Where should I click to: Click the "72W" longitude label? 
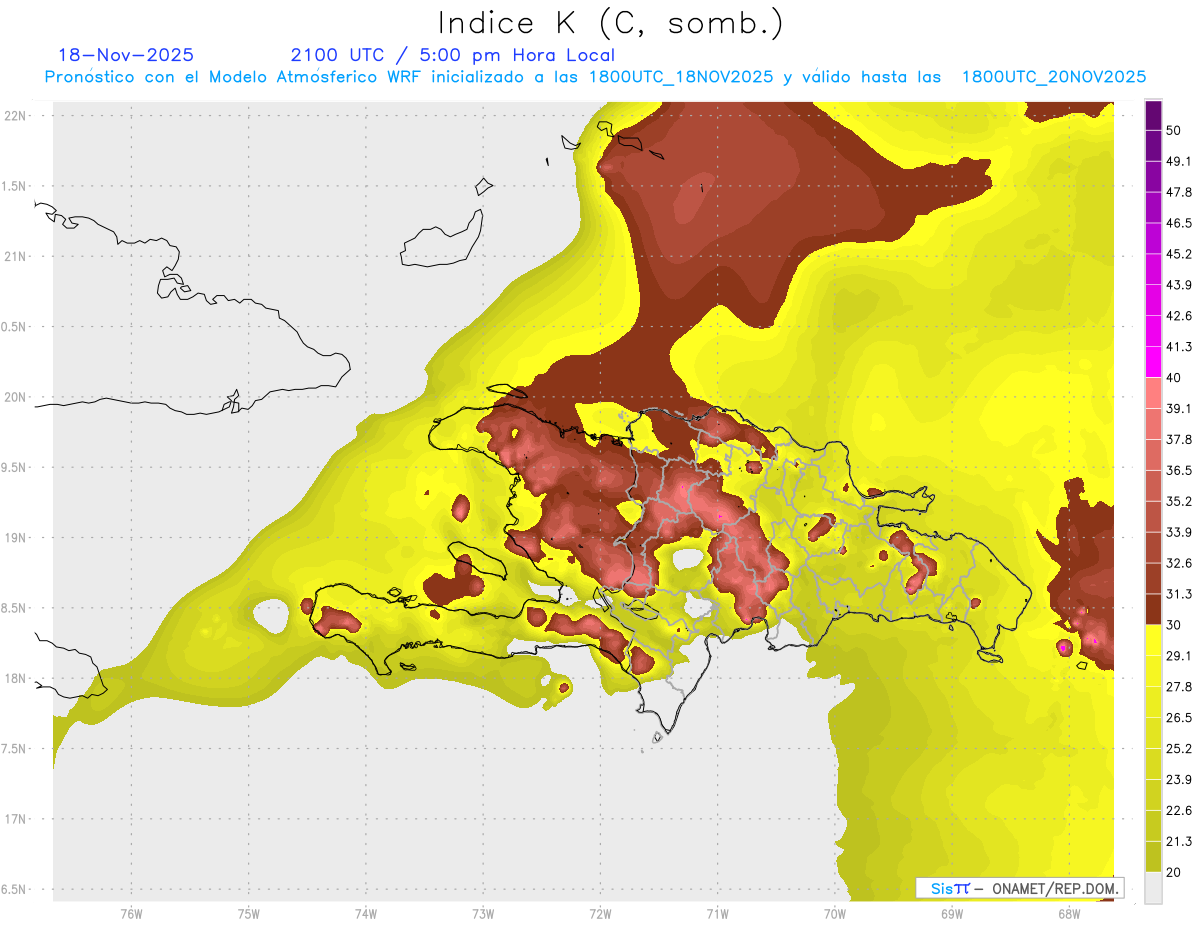click(x=600, y=914)
